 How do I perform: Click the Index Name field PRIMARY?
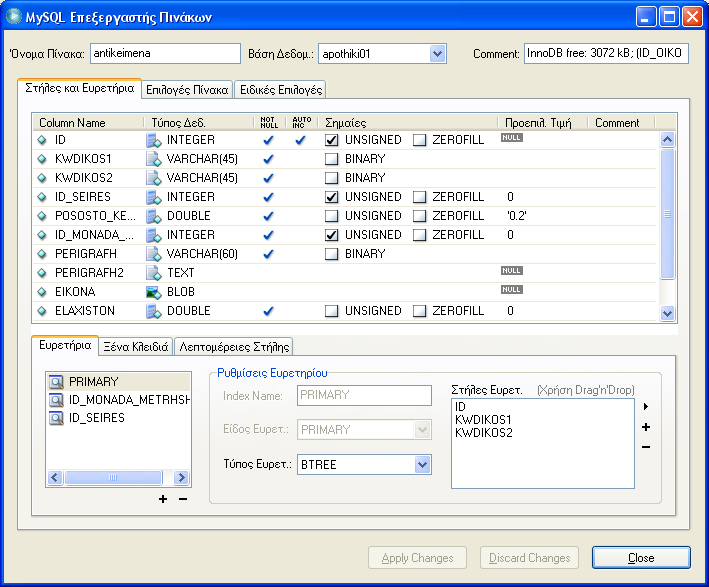pos(364,395)
